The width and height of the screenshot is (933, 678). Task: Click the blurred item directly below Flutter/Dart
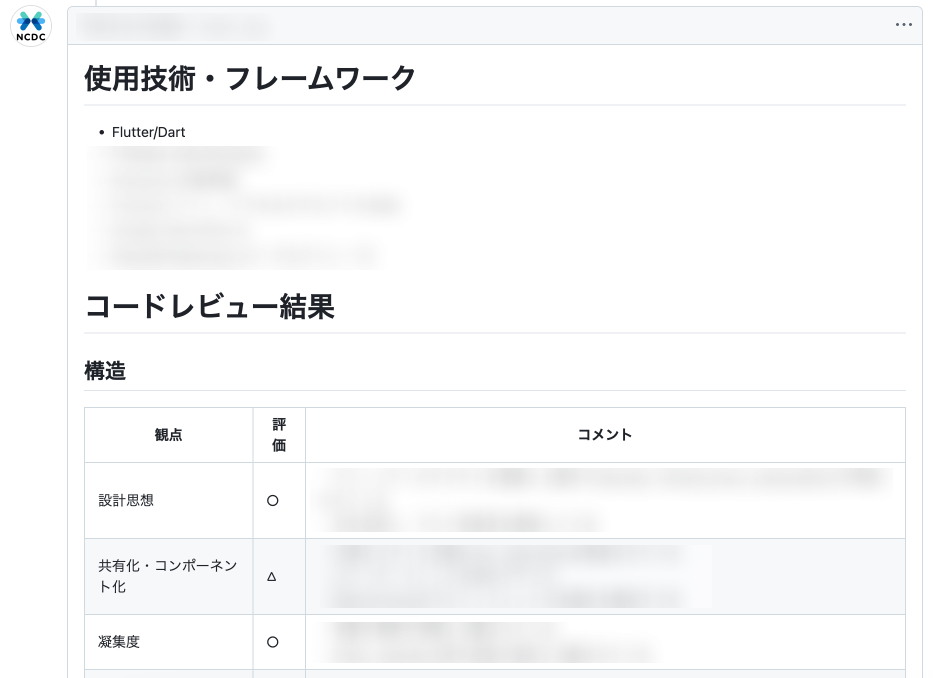pyautogui.click(x=182, y=156)
